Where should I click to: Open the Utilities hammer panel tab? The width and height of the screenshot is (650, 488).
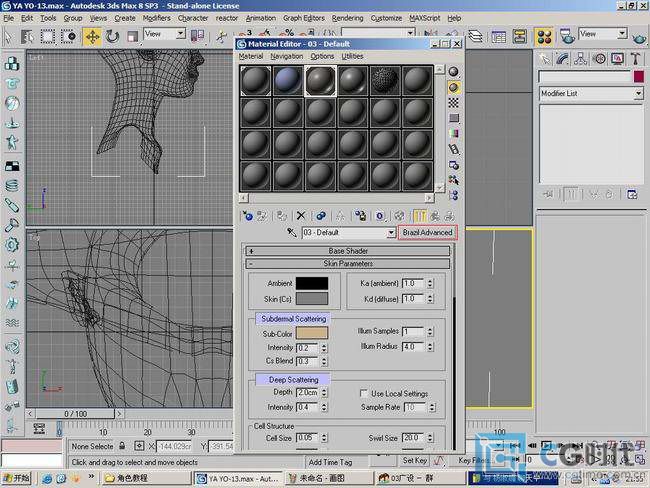[636, 59]
